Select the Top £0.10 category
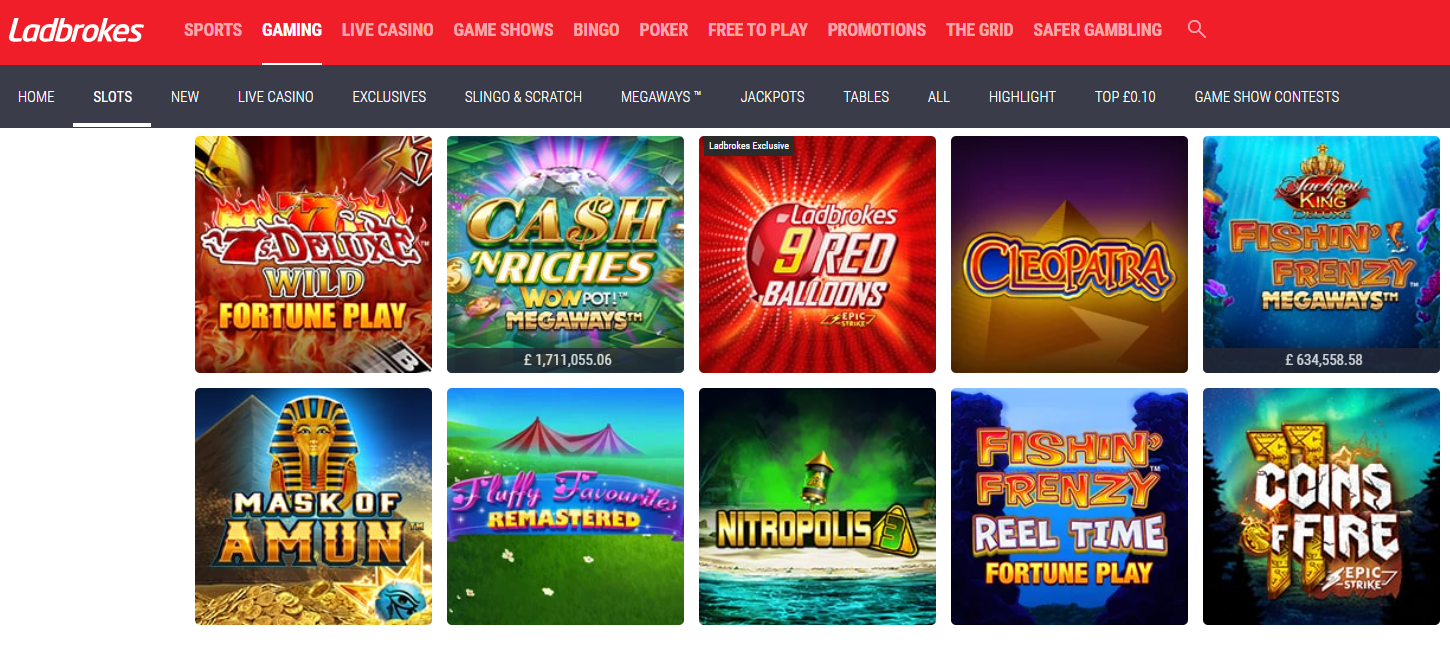The width and height of the screenshot is (1450, 648). point(1125,97)
